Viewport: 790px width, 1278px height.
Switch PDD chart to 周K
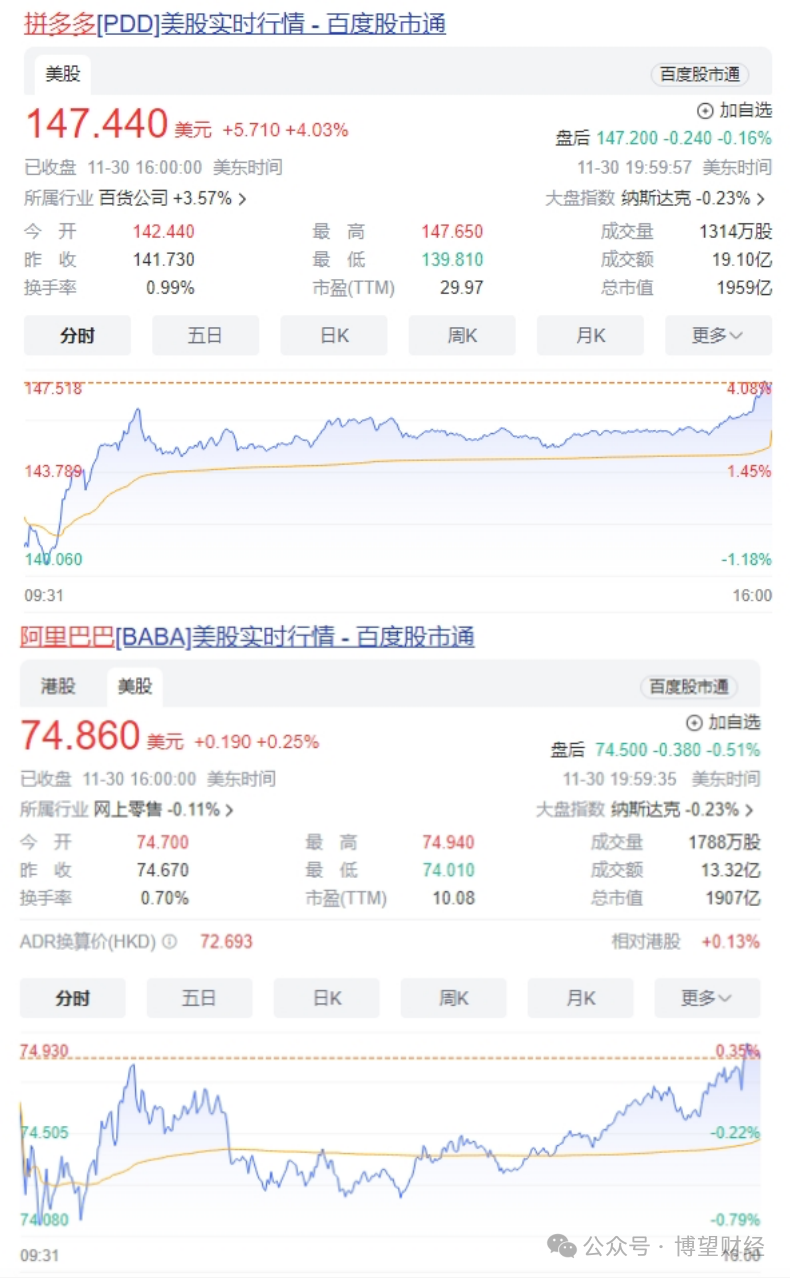[x=462, y=335]
